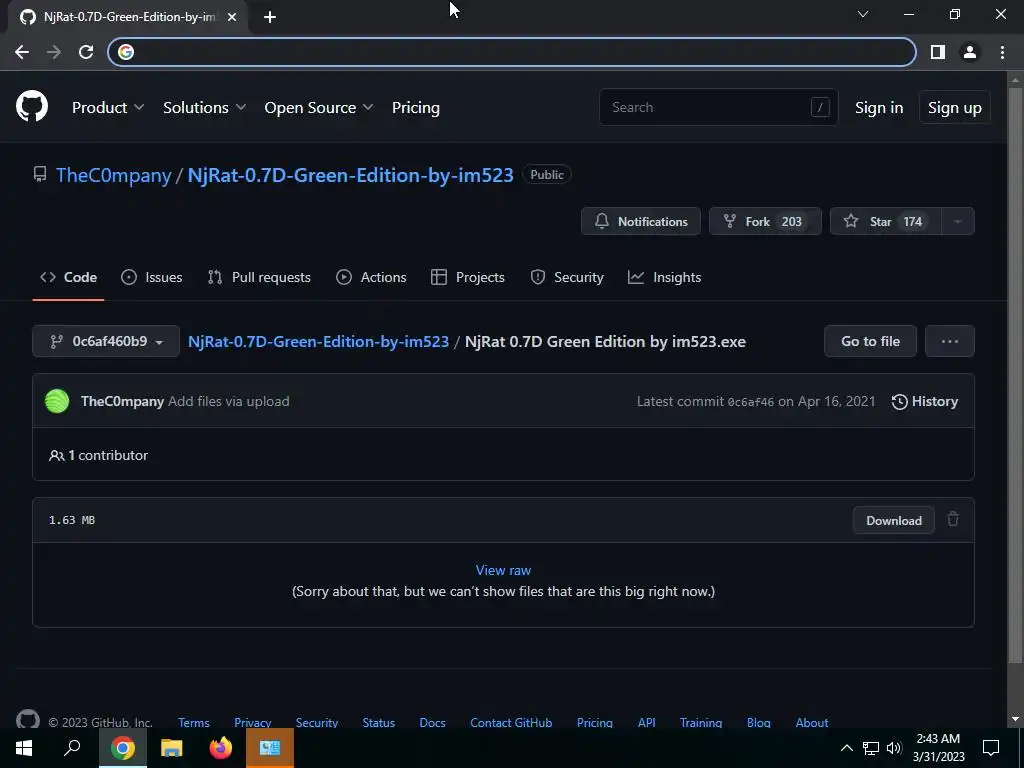Focus the GitHub search field

[x=718, y=107]
